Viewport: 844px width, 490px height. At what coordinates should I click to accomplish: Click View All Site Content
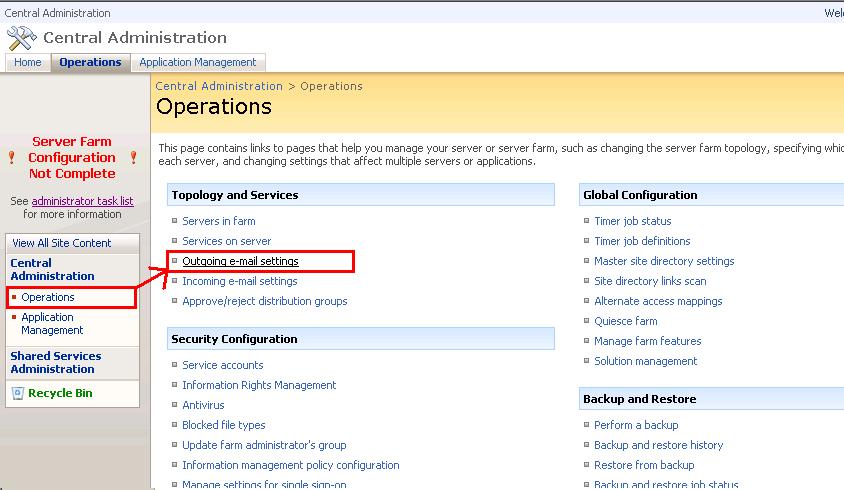coord(62,243)
